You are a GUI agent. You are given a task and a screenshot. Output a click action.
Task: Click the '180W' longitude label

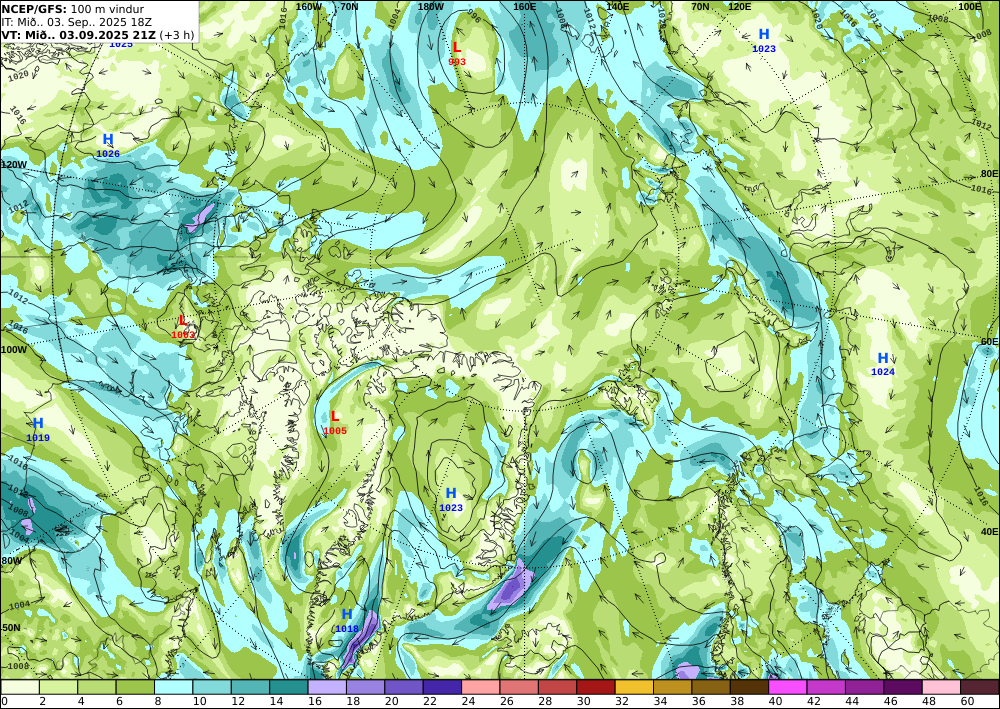click(430, 6)
